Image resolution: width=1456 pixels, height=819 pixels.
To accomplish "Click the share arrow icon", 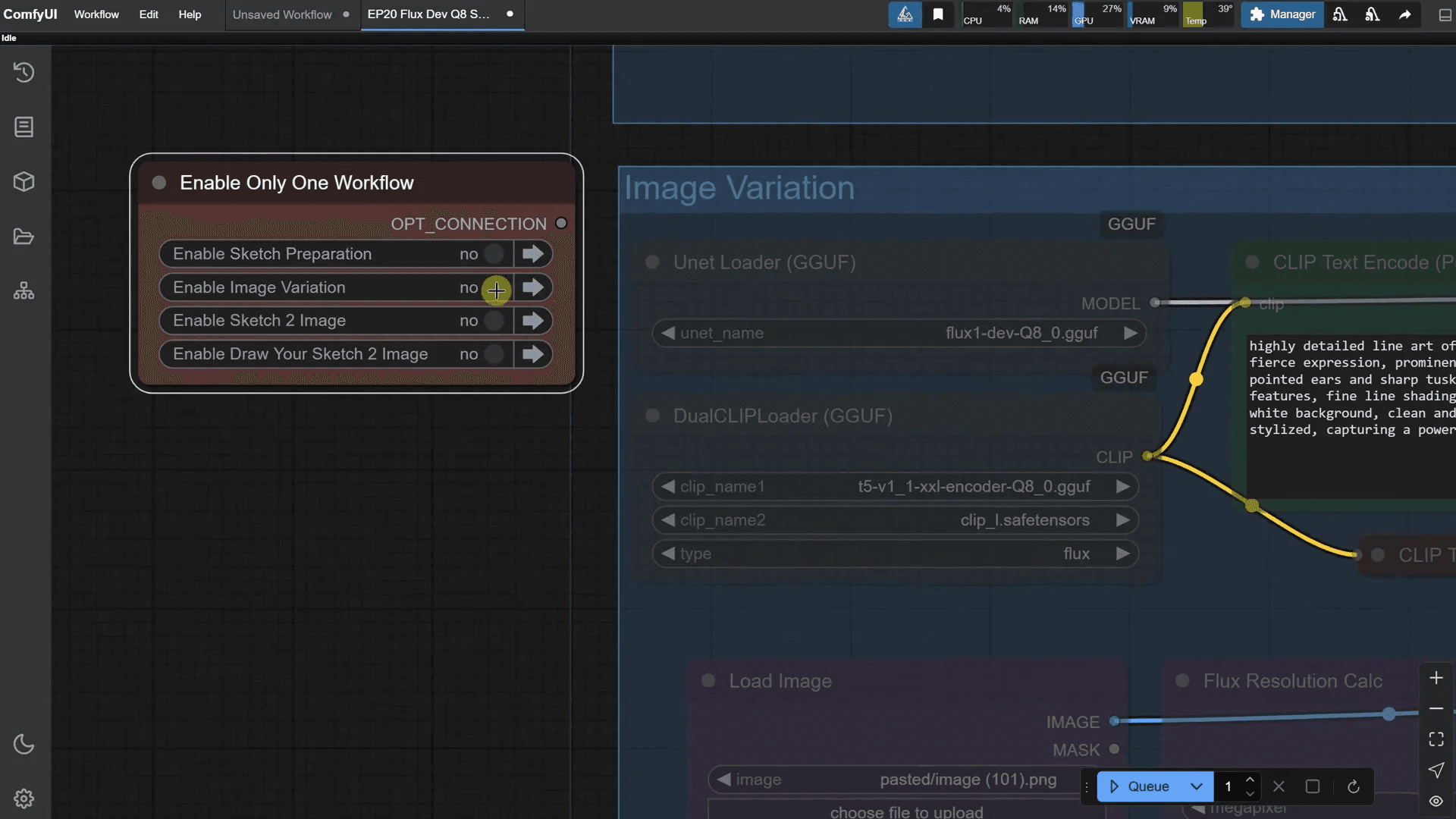I will pos(1405,14).
